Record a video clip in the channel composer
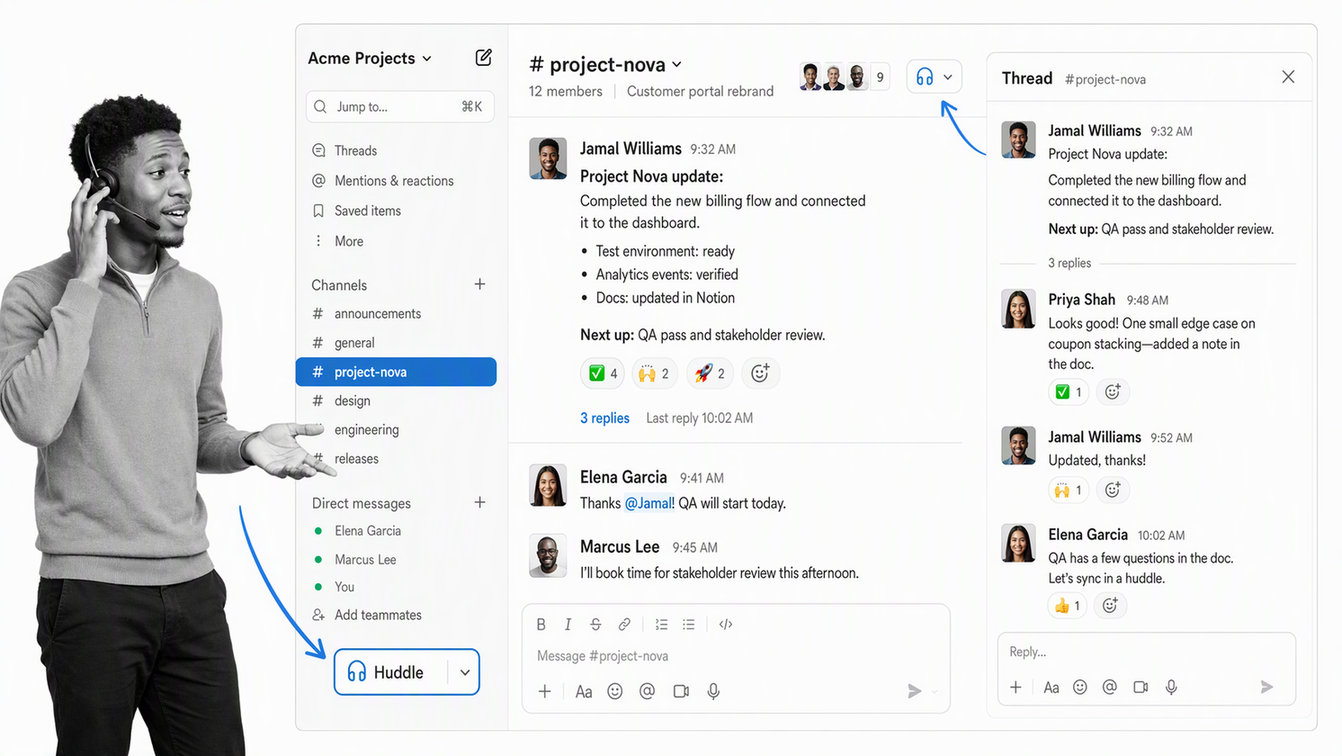 click(x=681, y=691)
